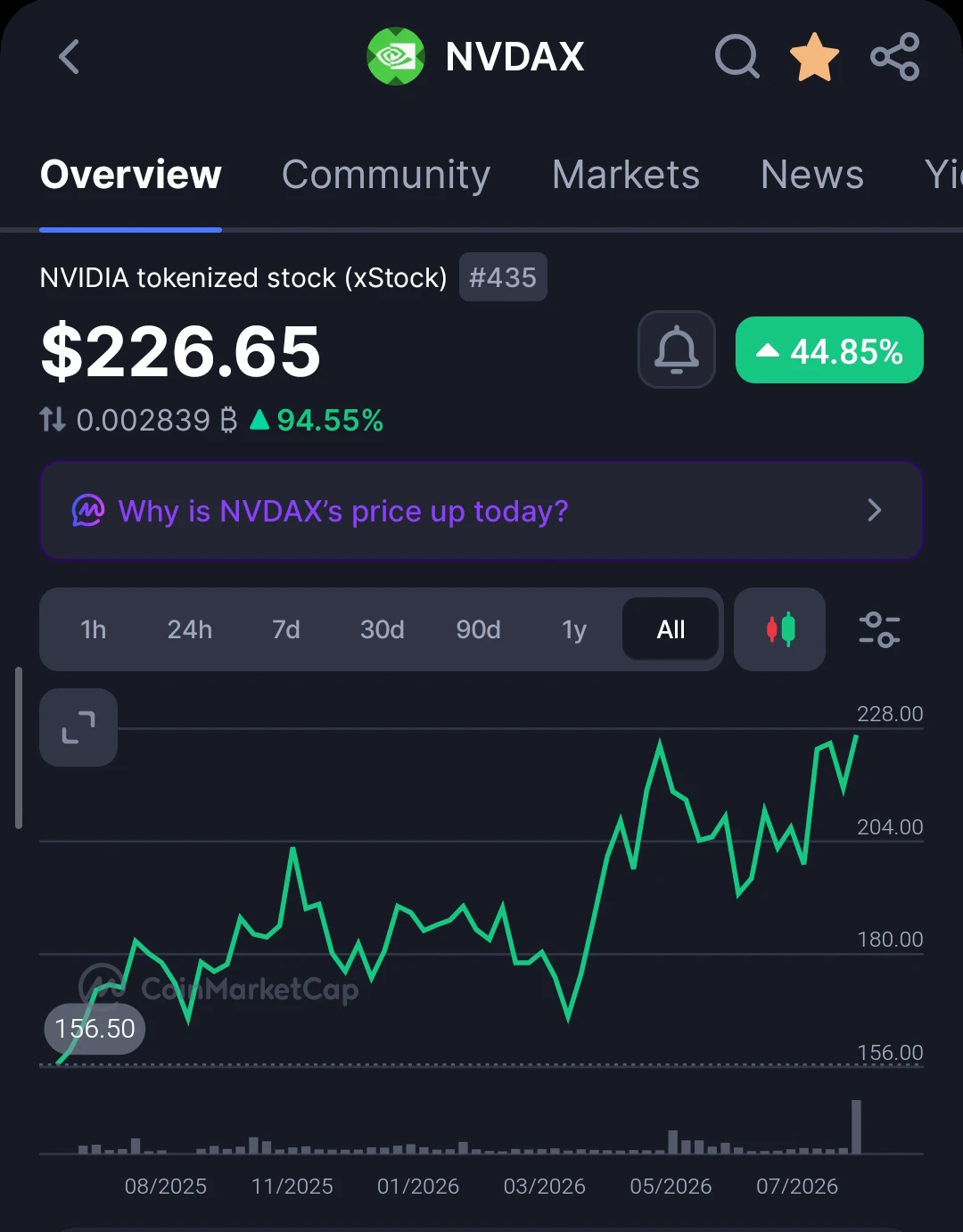
Task: Switch to the Markets tab
Action: 626,175
